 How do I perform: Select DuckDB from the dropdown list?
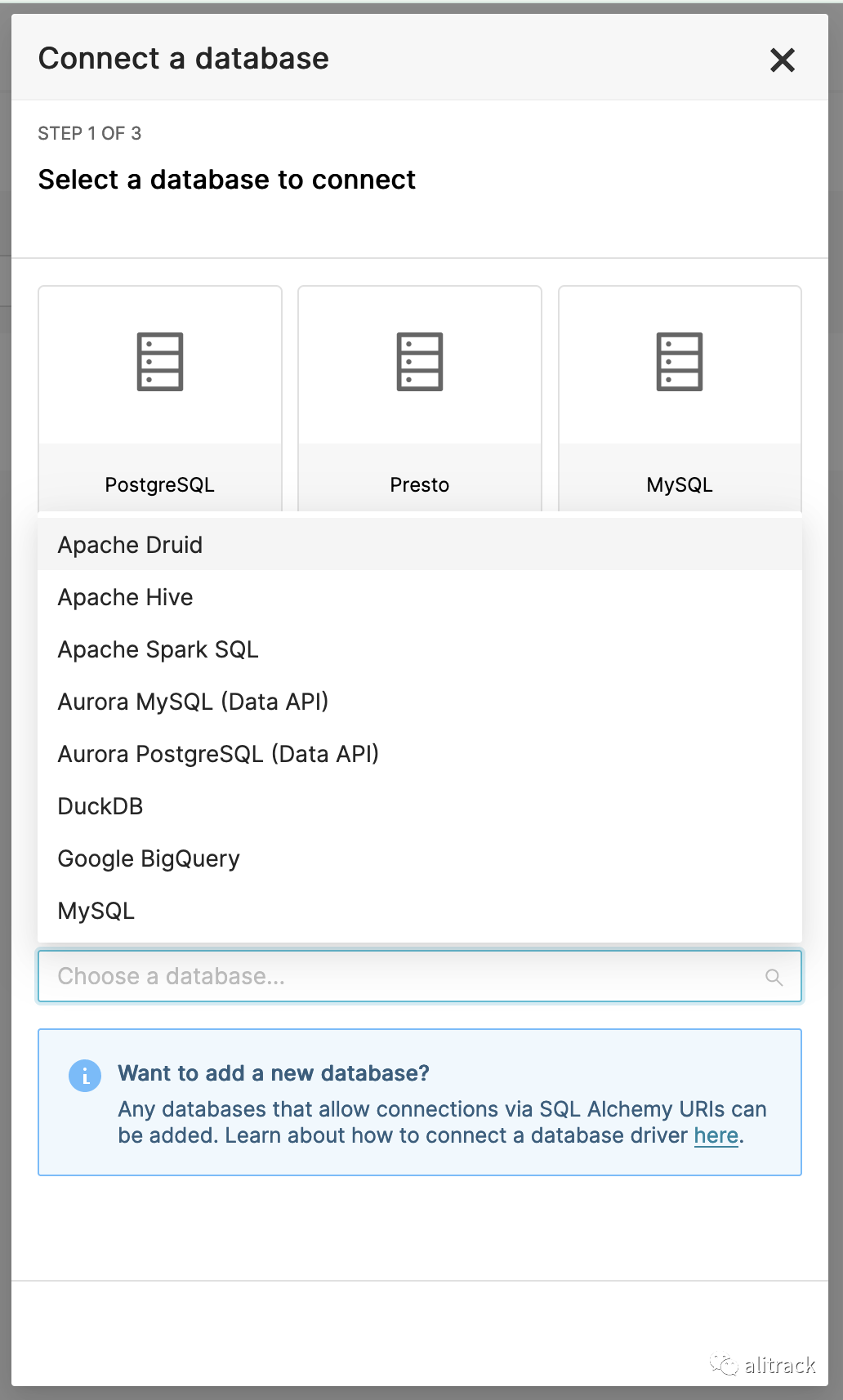coord(100,806)
